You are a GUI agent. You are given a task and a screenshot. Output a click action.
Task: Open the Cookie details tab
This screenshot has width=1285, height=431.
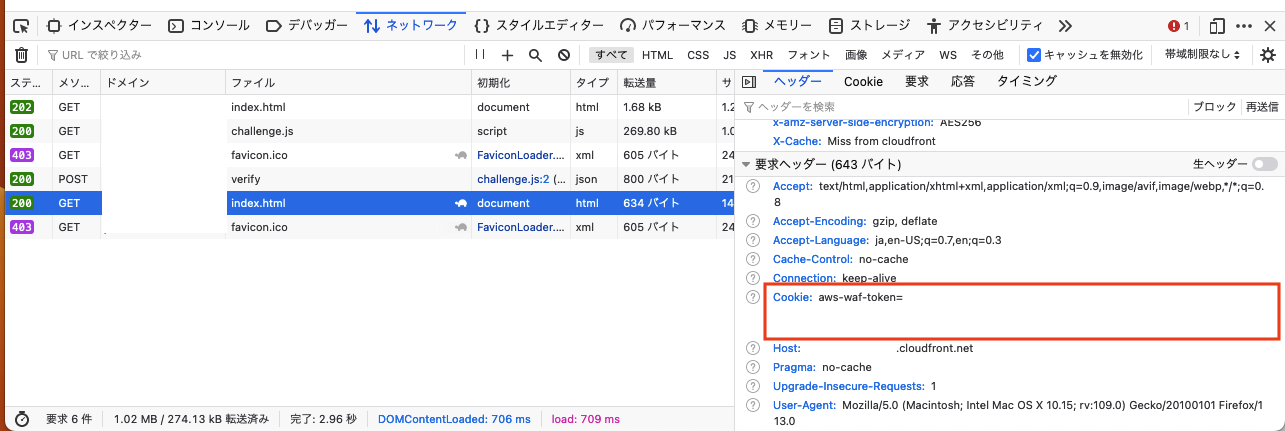(x=863, y=82)
